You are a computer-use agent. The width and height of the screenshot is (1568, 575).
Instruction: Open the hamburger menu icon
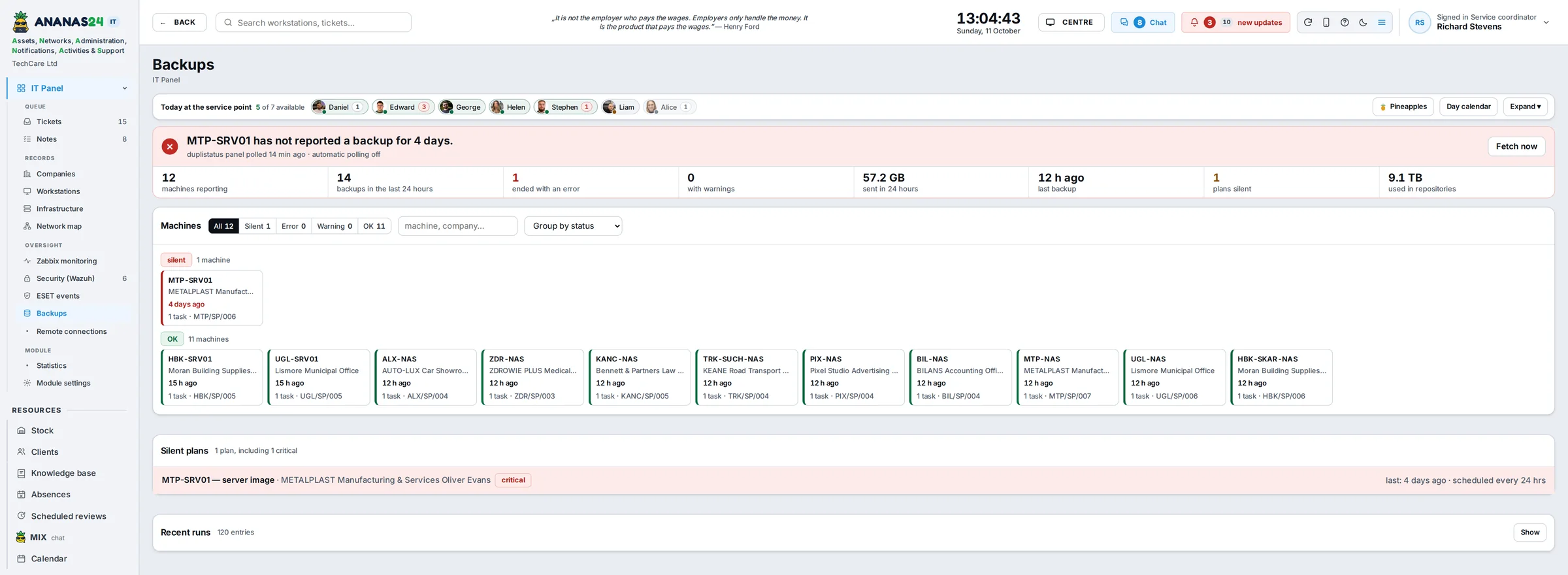[1381, 22]
